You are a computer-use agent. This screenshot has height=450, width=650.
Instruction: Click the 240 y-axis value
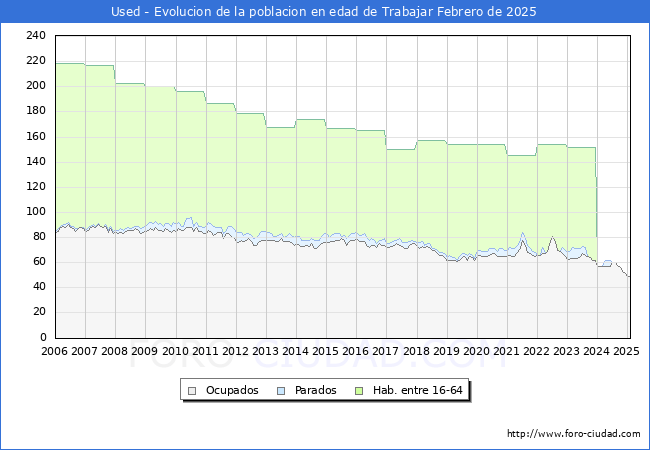(x=36, y=36)
